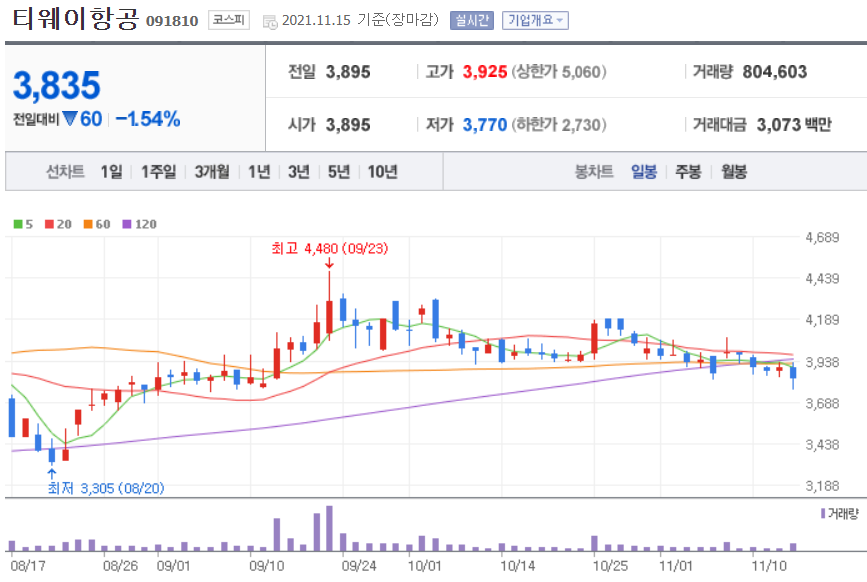Click the red 20-day moving average legend
867x582 pixels.
pos(58,224)
